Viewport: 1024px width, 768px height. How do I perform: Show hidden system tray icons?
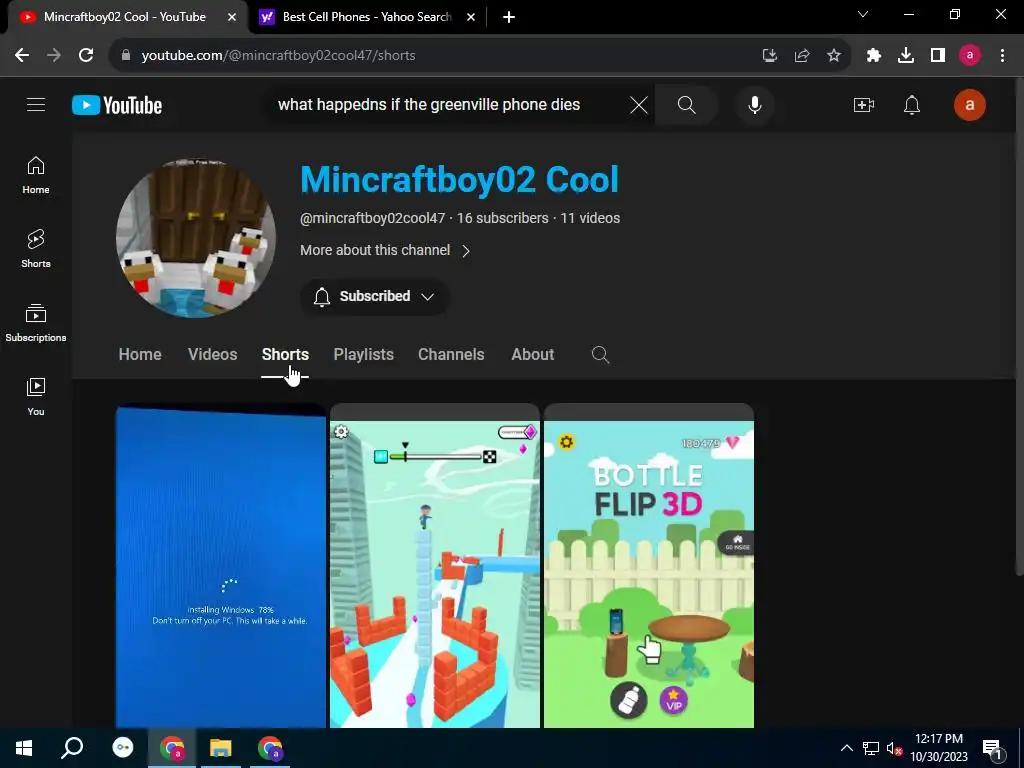click(x=846, y=748)
